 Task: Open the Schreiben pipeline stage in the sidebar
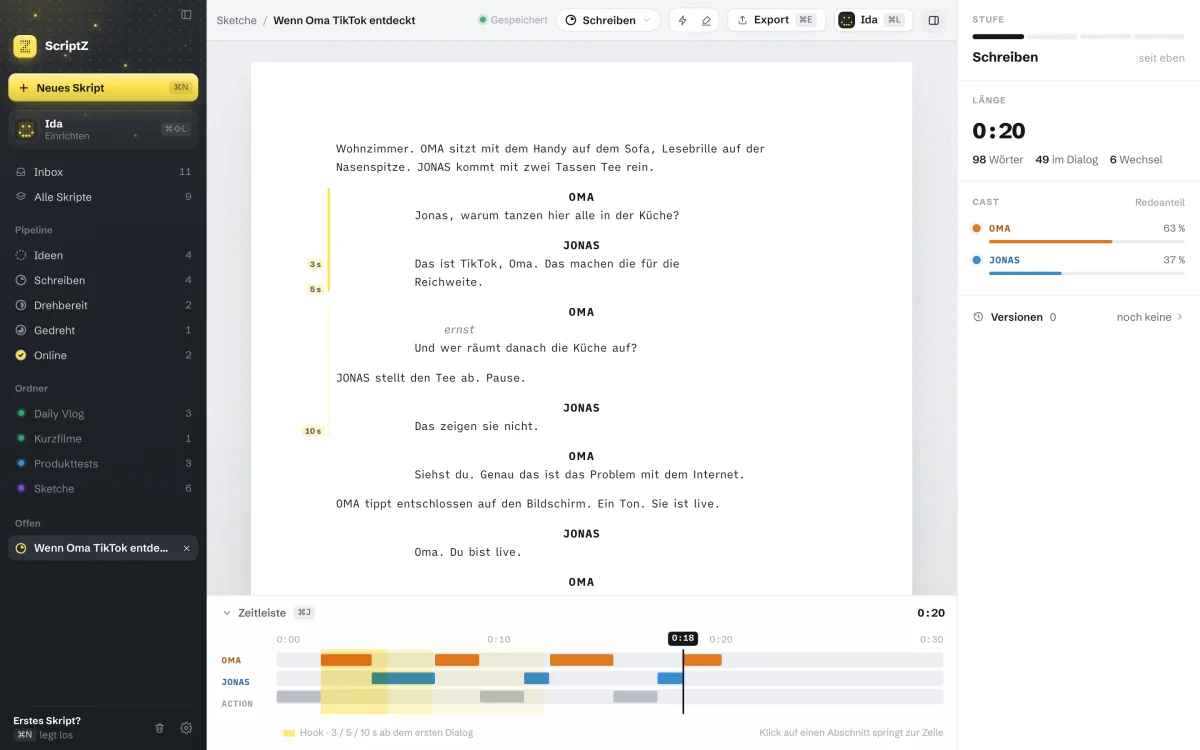click(103, 280)
